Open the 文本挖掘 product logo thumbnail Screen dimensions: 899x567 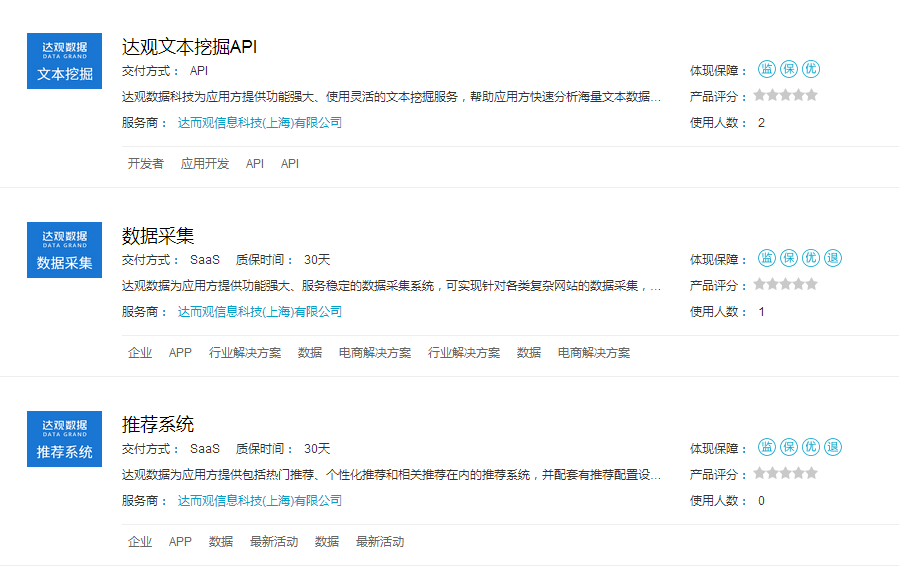pyautogui.click(x=64, y=61)
